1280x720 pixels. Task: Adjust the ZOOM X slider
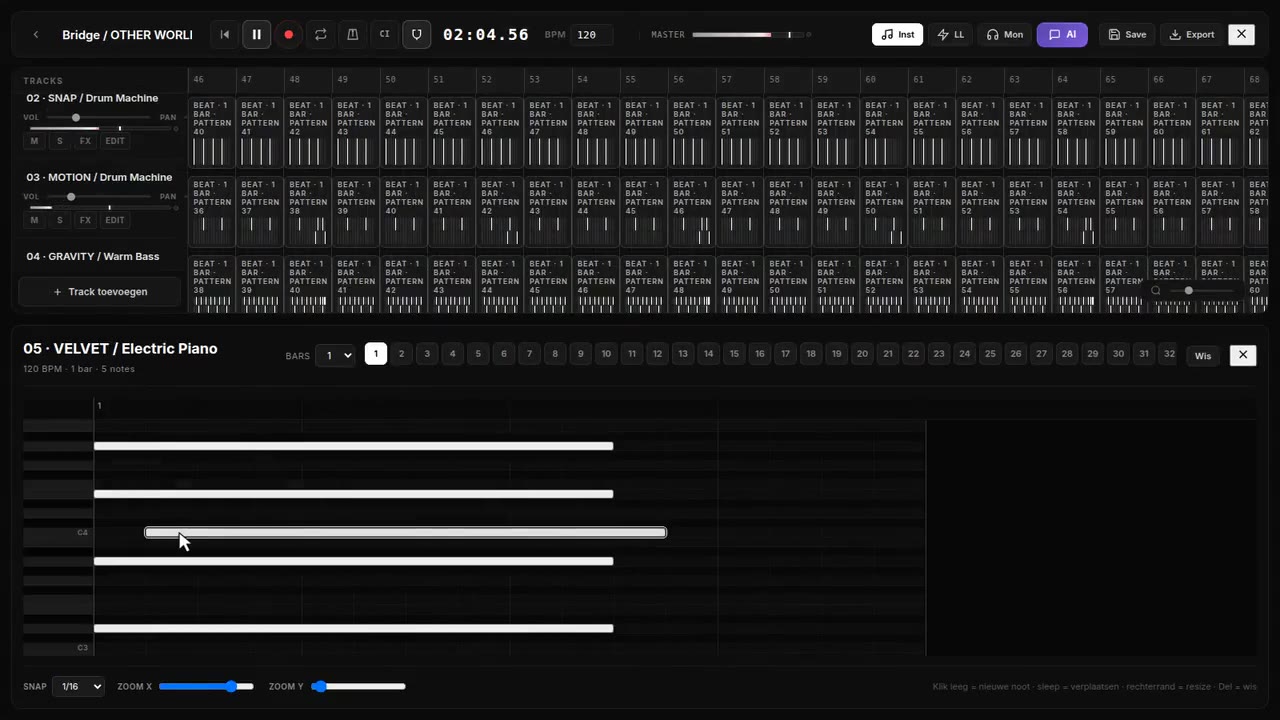206,686
